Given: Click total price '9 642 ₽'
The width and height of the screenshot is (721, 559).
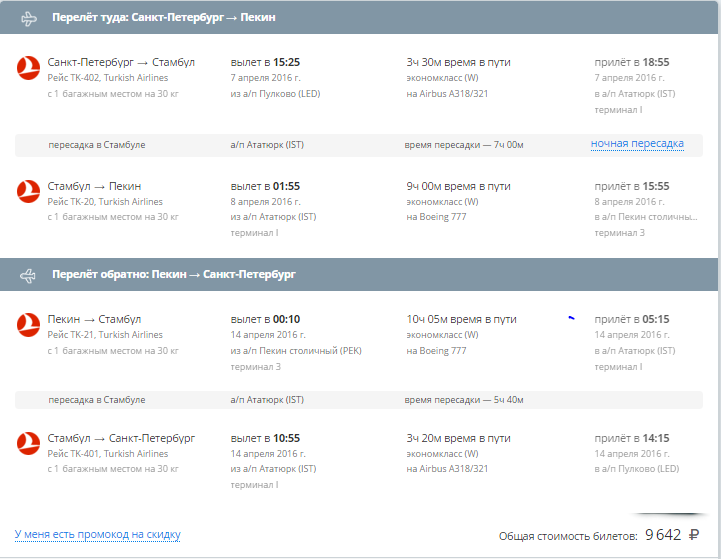Looking at the screenshot, I should click(x=672, y=535).
